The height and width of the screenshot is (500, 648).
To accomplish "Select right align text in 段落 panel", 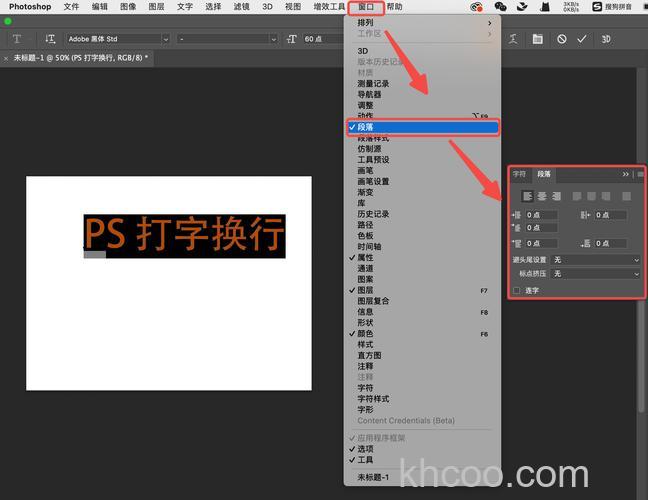I will tap(556, 196).
